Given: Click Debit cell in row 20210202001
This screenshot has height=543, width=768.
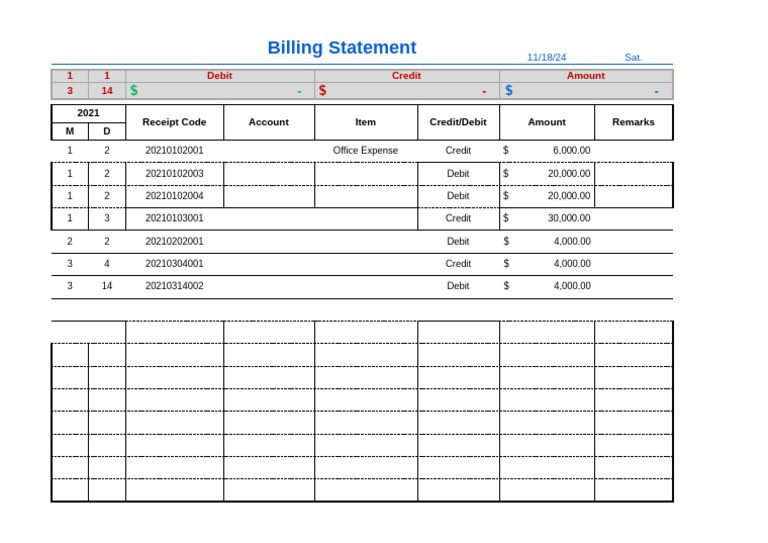Looking at the screenshot, I should pos(458,241).
